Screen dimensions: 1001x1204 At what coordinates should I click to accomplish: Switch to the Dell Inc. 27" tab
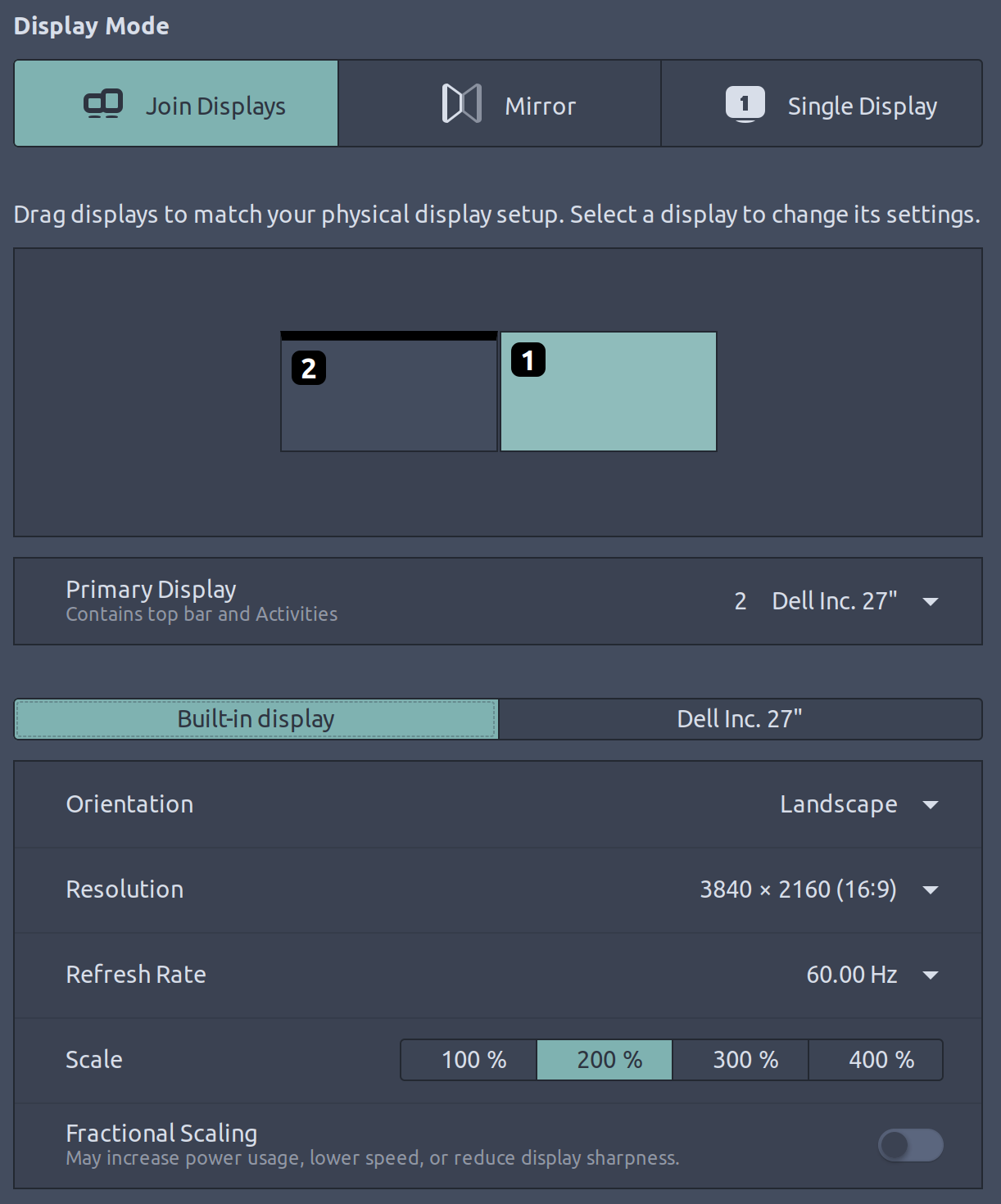[x=740, y=719]
